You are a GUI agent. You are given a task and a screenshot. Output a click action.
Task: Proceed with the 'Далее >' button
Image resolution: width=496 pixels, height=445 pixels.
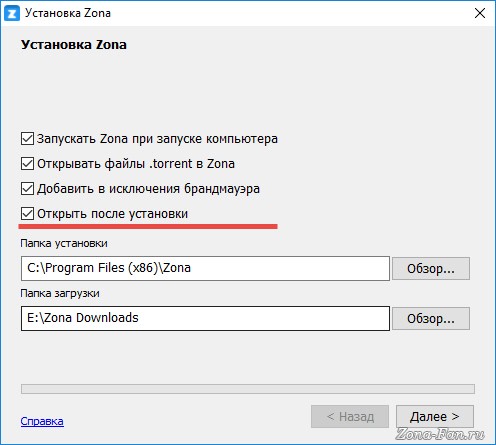coord(435,416)
